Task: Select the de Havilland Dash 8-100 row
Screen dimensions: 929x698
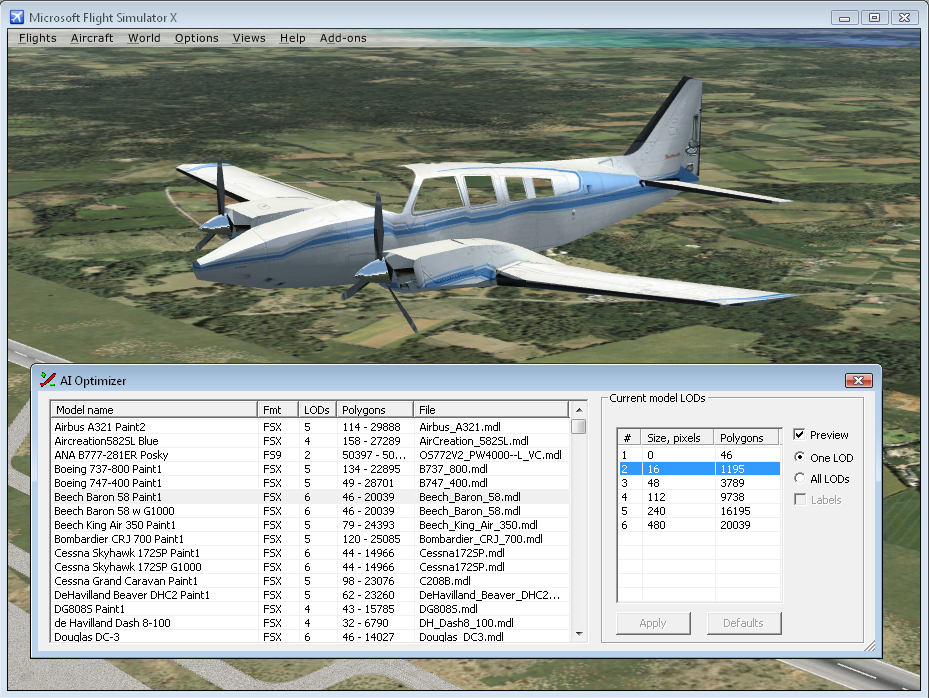Action: (310, 623)
